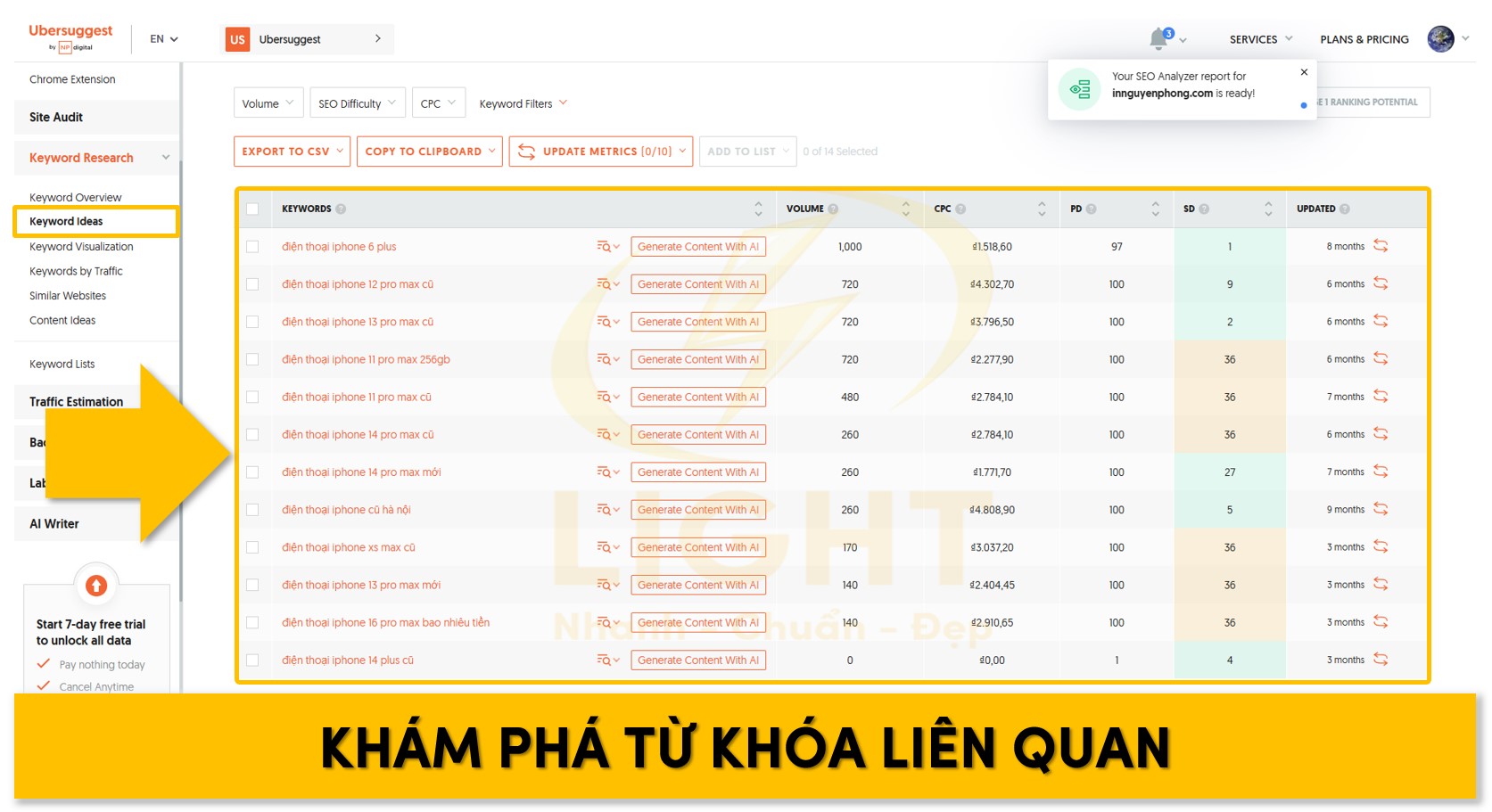Open Copy to Clipboard dropdown
Screen dimensions: 1492x812
(430, 152)
